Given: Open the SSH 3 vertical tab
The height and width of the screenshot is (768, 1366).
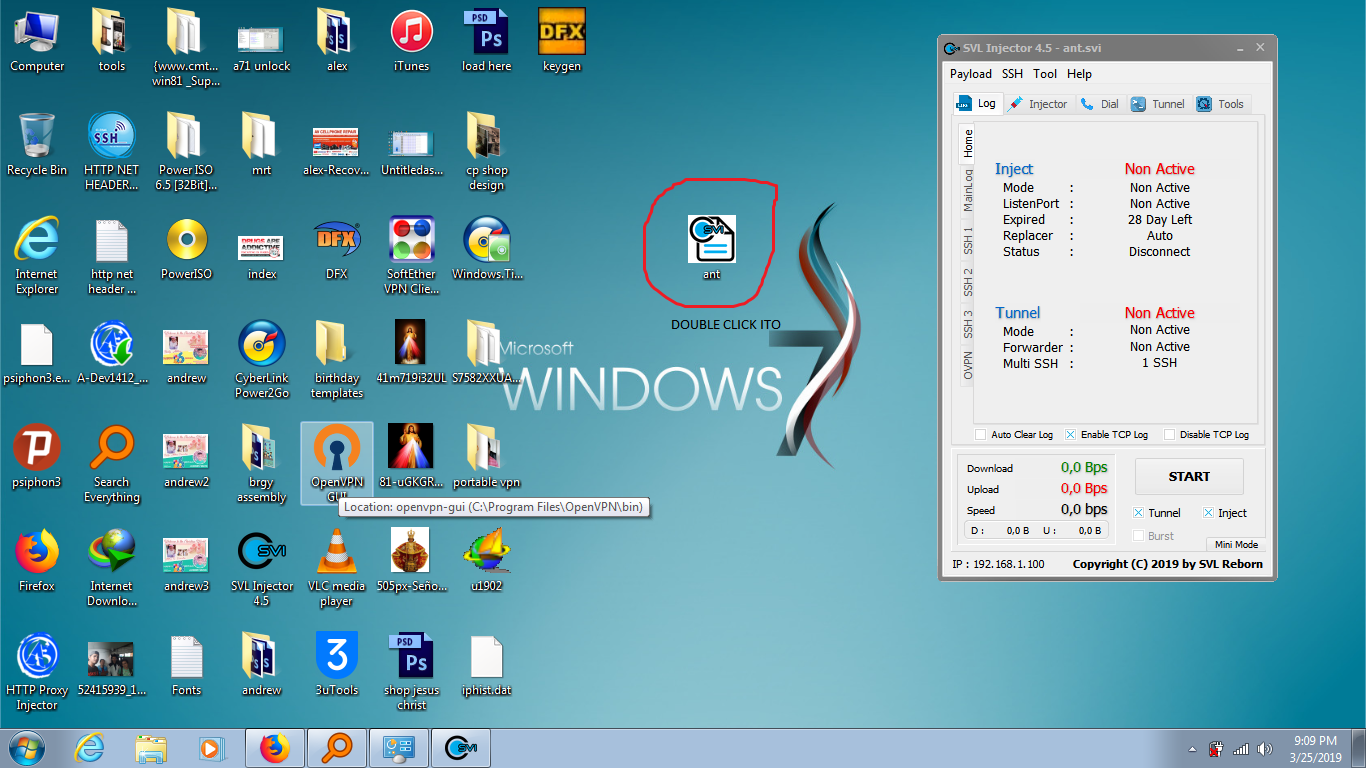Looking at the screenshot, I should pos(967,324).
